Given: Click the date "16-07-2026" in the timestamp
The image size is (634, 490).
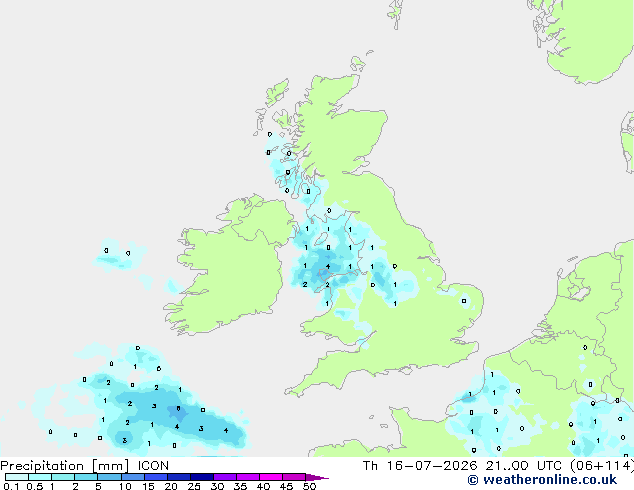Looking at the screenshot, I should click(x=432, y=466).
